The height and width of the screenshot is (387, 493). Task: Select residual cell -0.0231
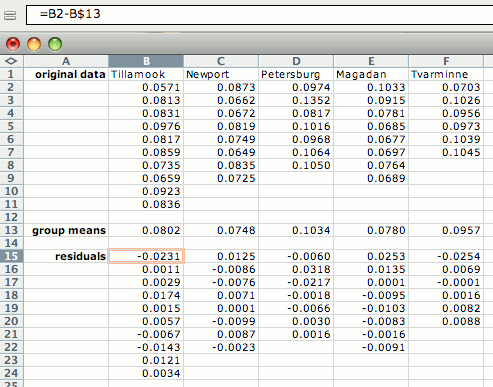[x=146, y=256]
